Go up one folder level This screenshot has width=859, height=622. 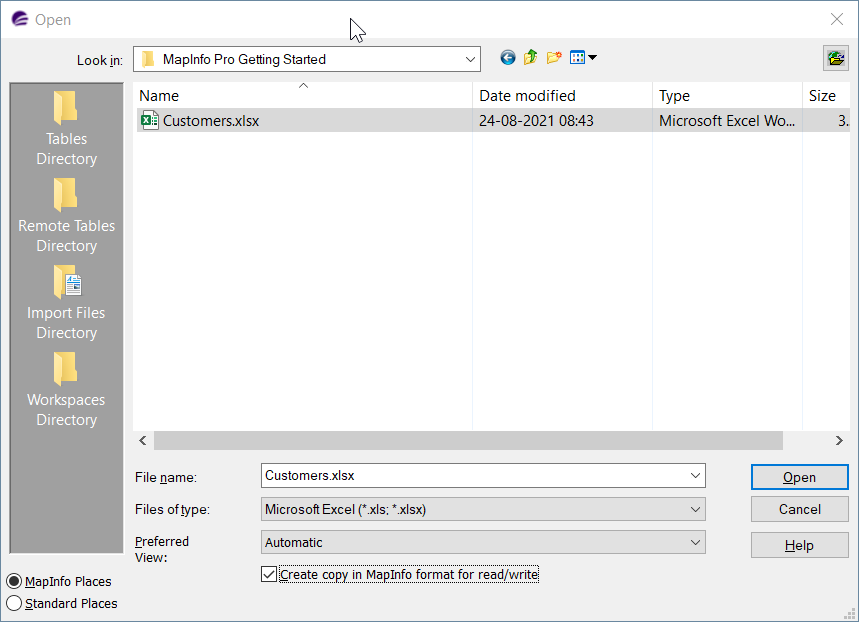point(530,58)
